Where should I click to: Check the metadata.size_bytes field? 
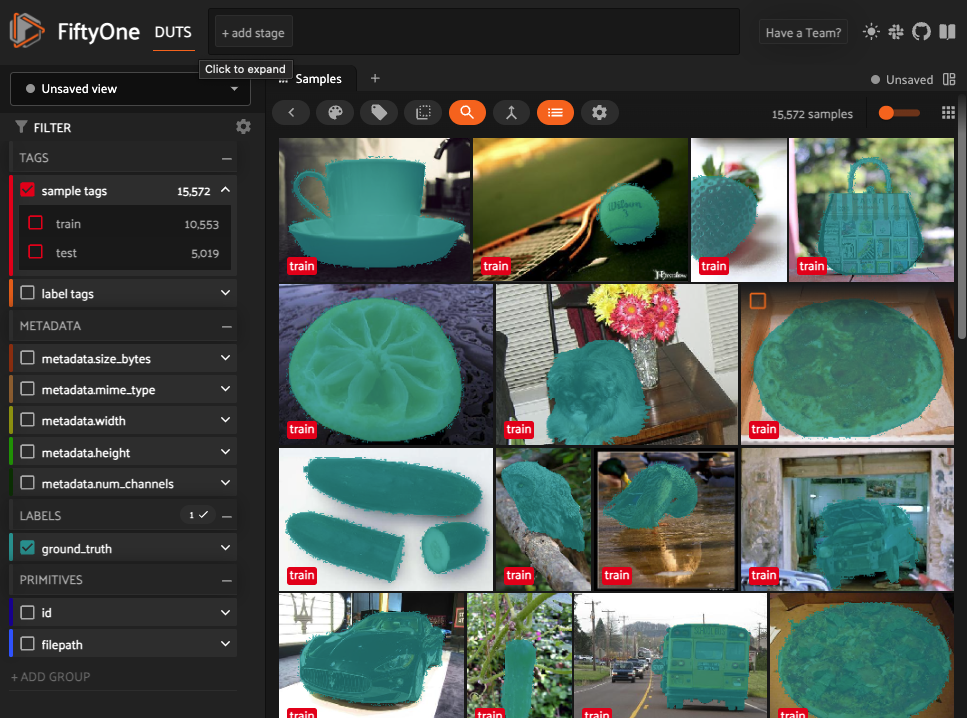click(27, 358)
